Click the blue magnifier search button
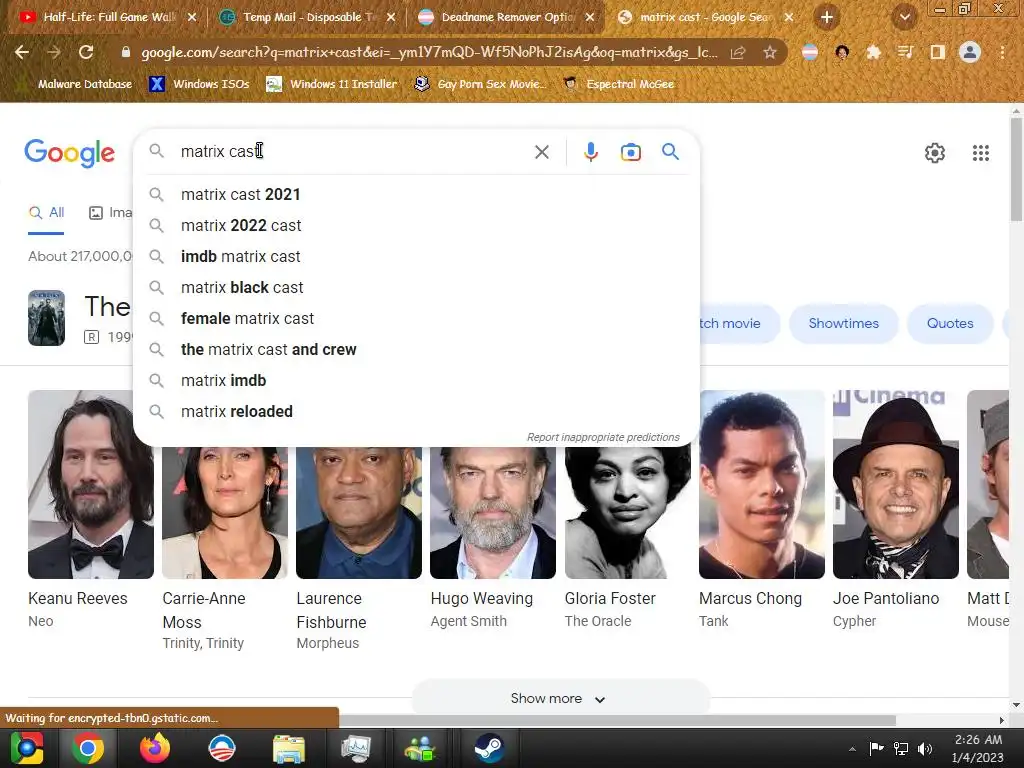 tap(670, 152)
